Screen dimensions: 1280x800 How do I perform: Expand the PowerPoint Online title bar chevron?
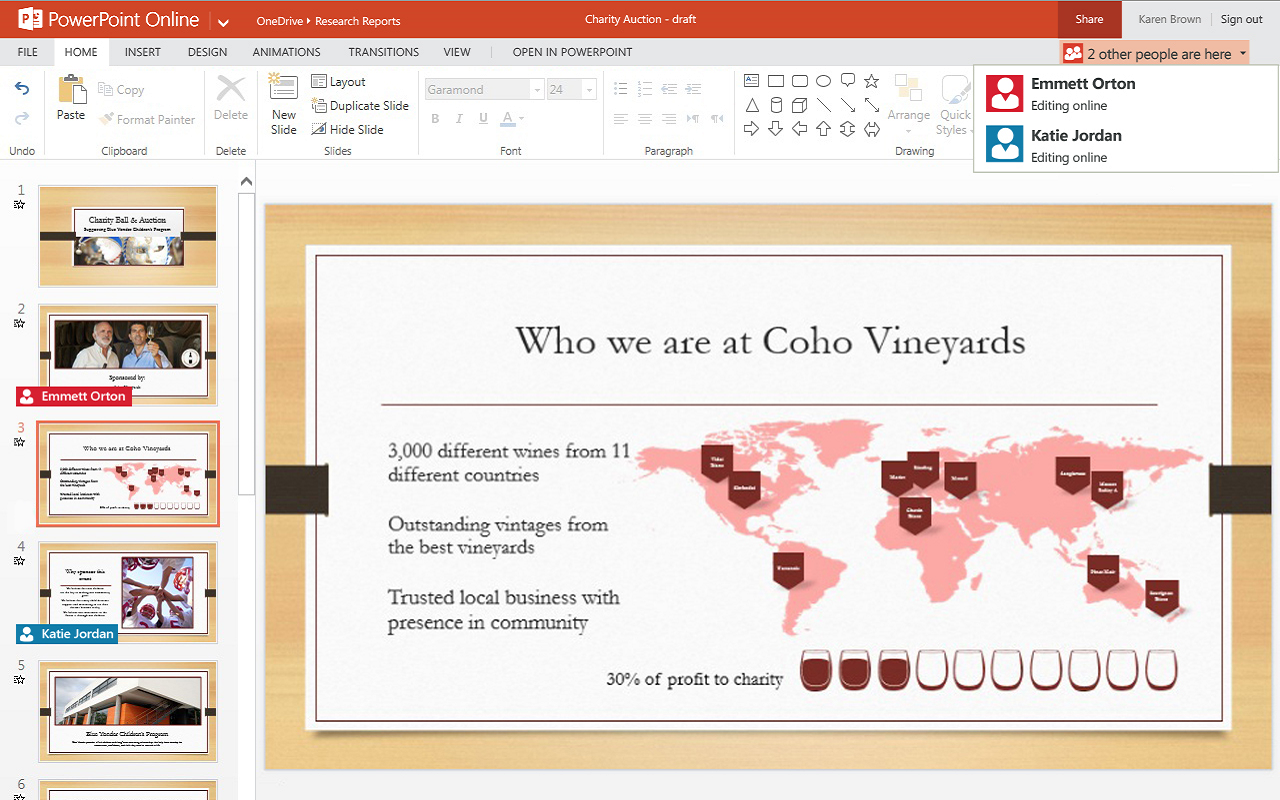(223, 19)
